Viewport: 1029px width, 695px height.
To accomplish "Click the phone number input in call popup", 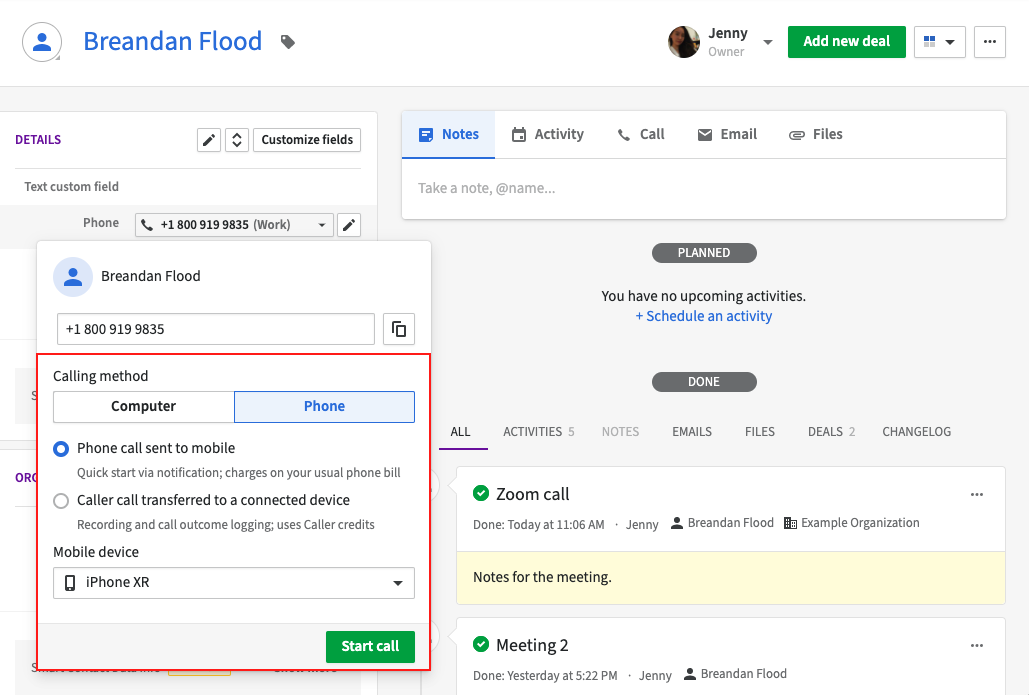I will [216, 329].
